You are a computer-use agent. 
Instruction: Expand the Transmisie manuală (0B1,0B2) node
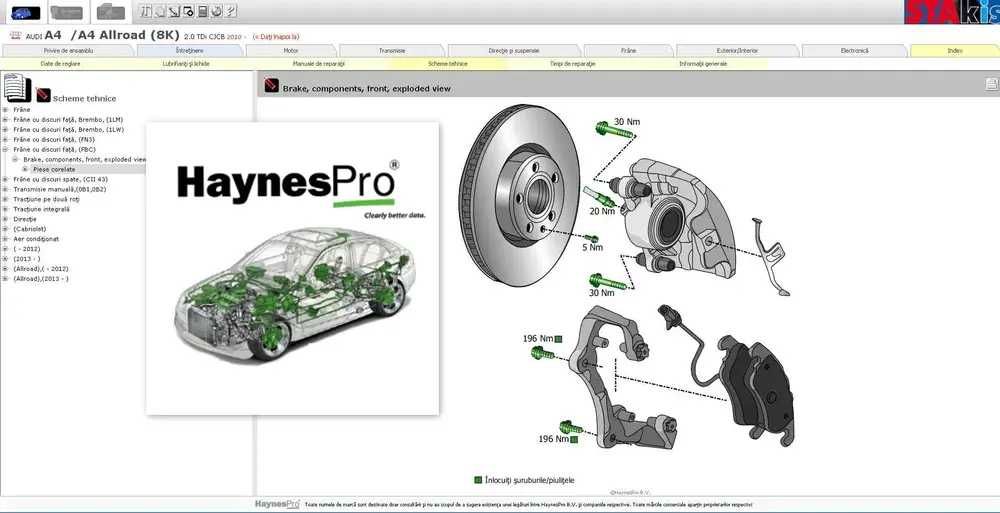pyautogui.click(x=5, y=189)
